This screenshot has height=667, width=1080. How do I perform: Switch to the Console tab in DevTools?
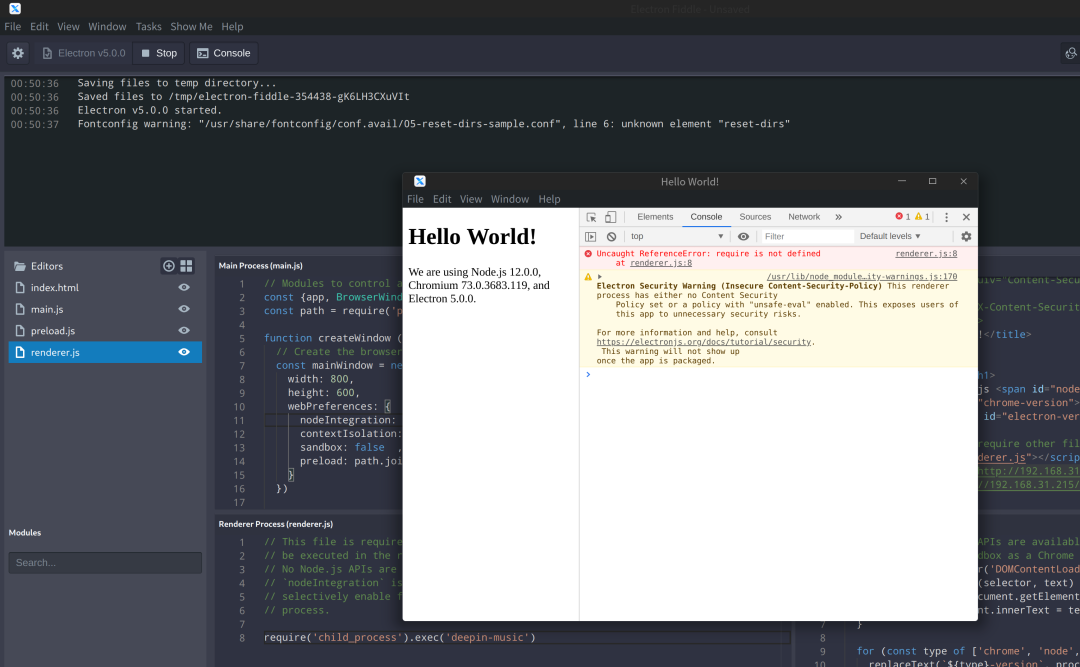[x=706, y=216]
